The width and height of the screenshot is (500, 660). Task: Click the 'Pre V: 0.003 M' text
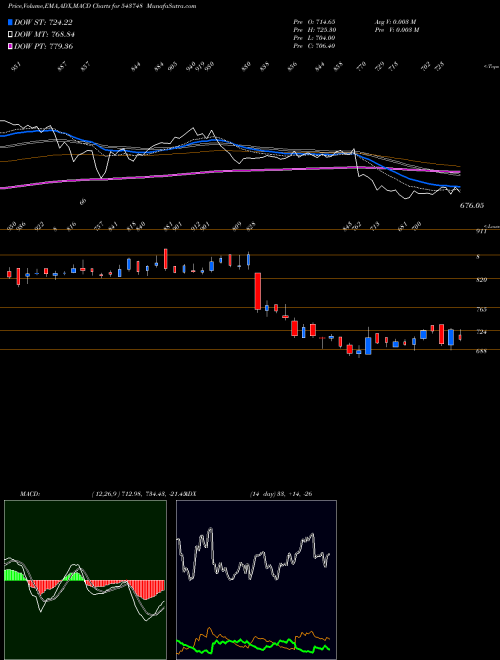(396, 30)
